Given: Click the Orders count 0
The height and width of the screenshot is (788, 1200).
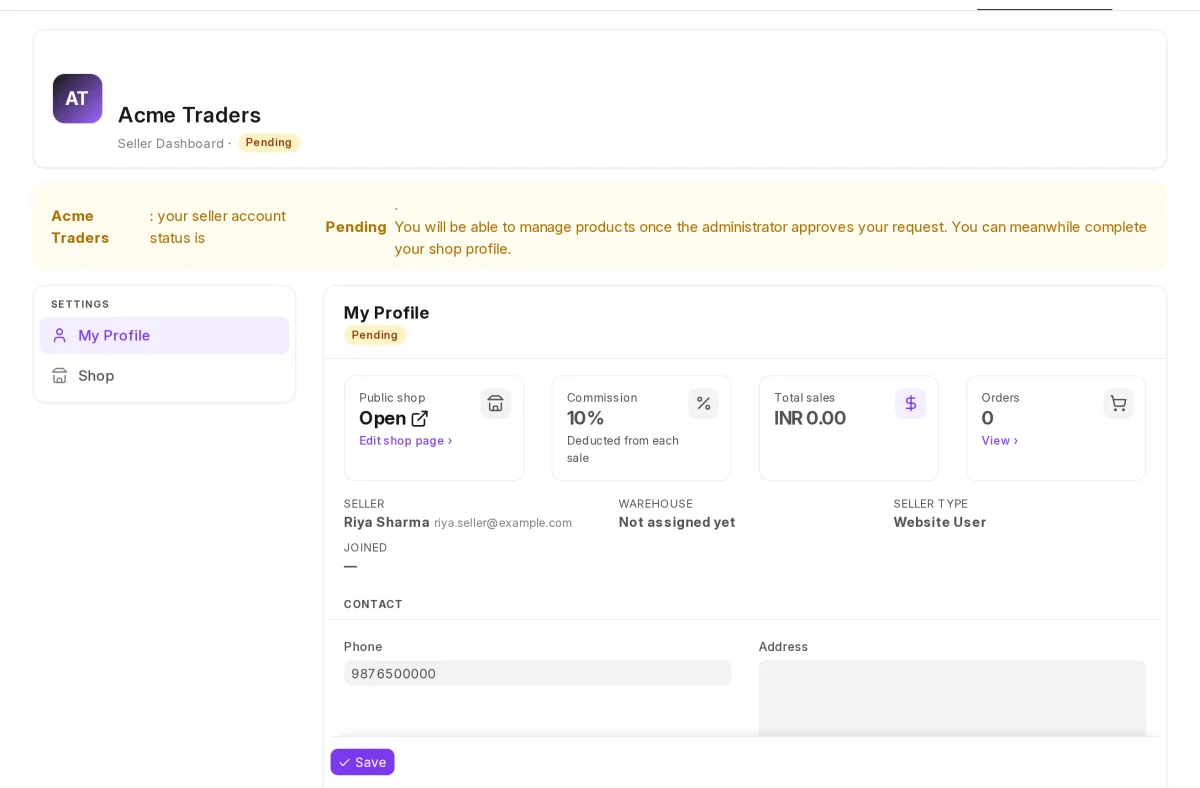Looking at the screenshot, I should coord(987,418).
